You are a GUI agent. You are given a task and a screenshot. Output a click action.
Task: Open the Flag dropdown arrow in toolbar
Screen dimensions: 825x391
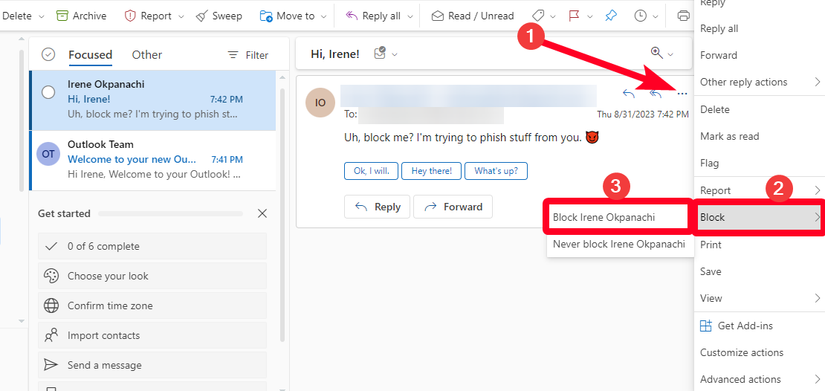click(x=590, y=16)
